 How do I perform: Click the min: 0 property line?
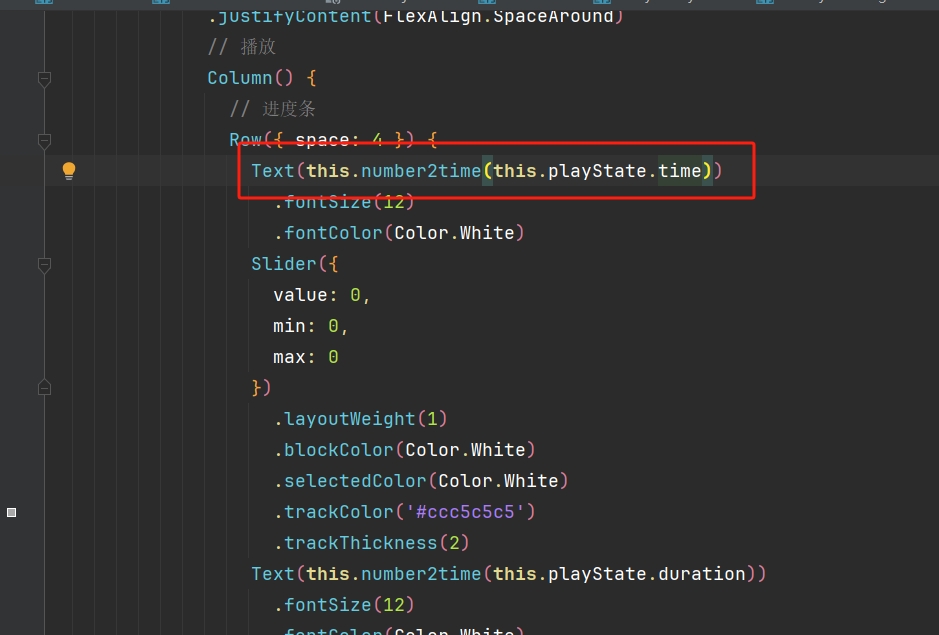311,326
